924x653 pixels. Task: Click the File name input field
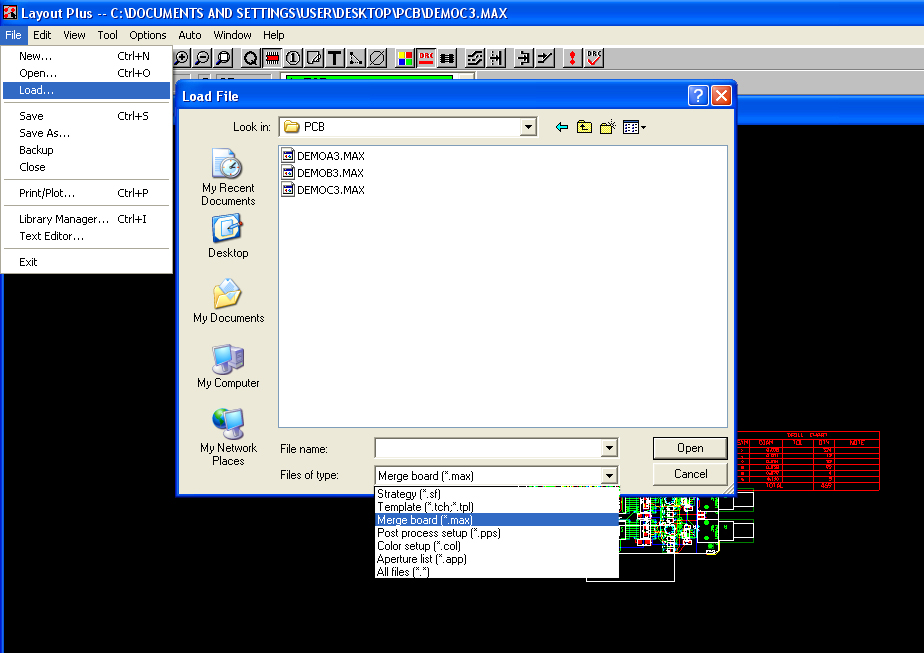pyautogui.click(x=488, y=448)
